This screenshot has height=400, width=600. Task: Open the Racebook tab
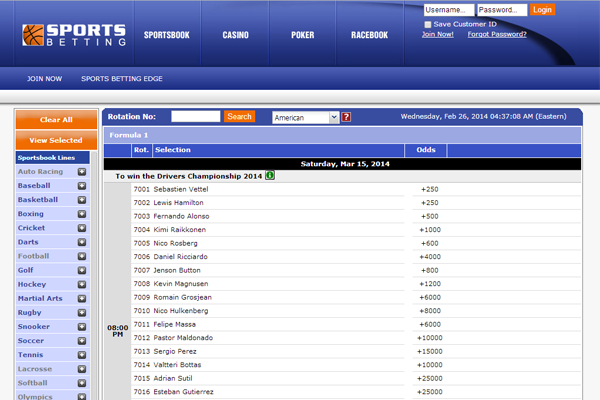tap(370, 35)
